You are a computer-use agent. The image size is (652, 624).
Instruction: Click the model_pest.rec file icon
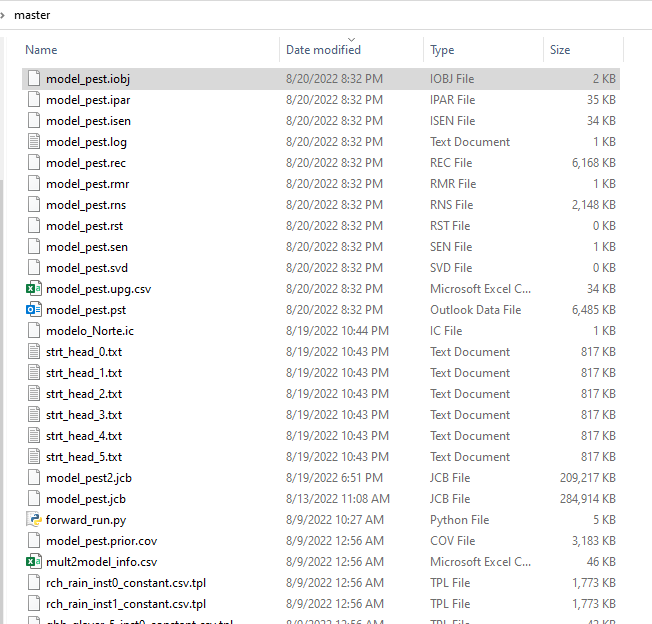[x=34, y=163]
